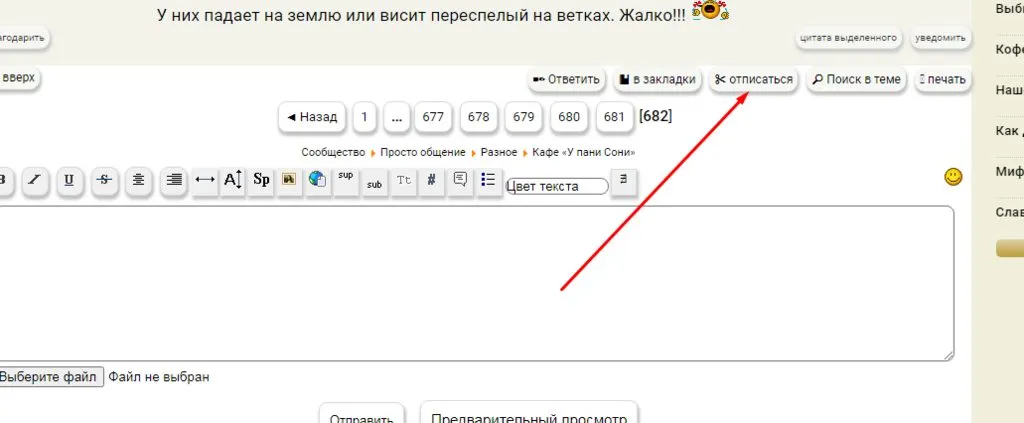Apply subscript formatting
Image resolution: width=1024 pixels, height=423 pixels.
click(x=374, y=183)
